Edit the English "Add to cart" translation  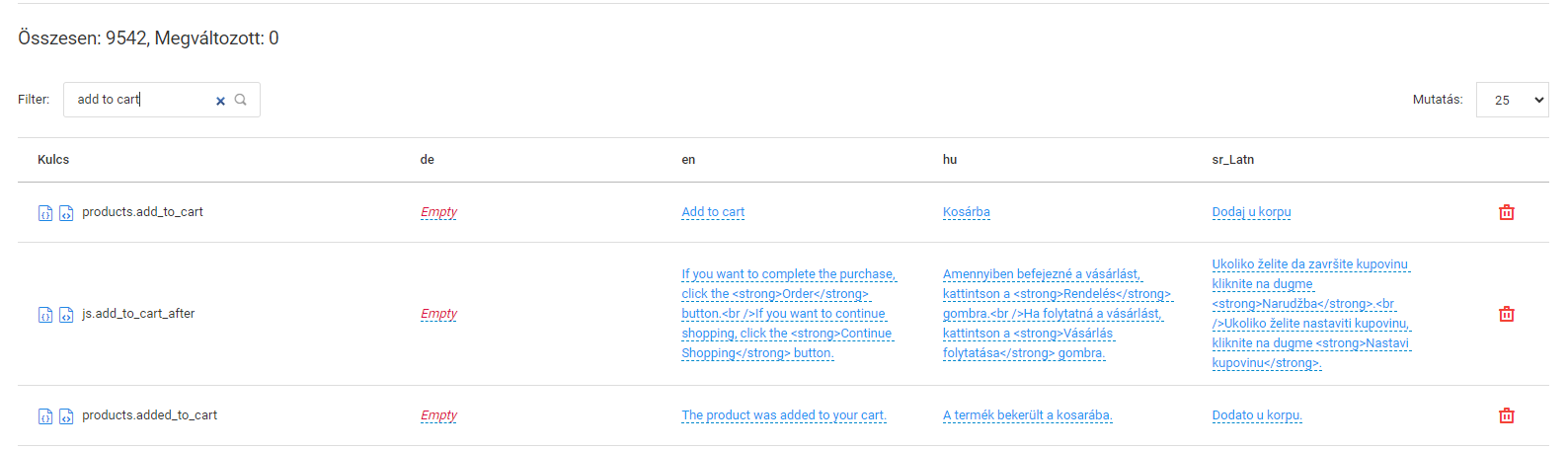click(713, 212)
